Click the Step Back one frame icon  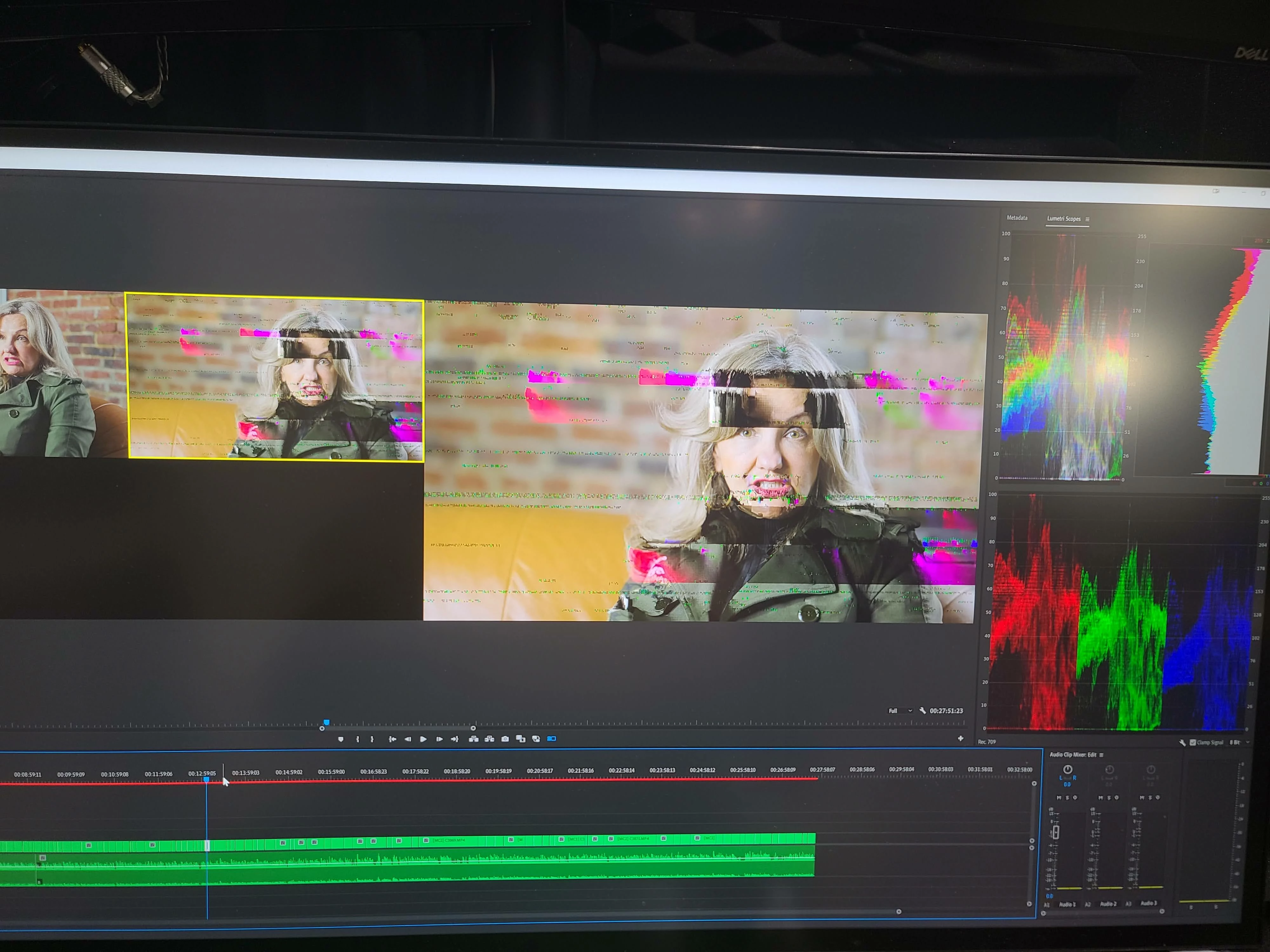pos(408,739)
